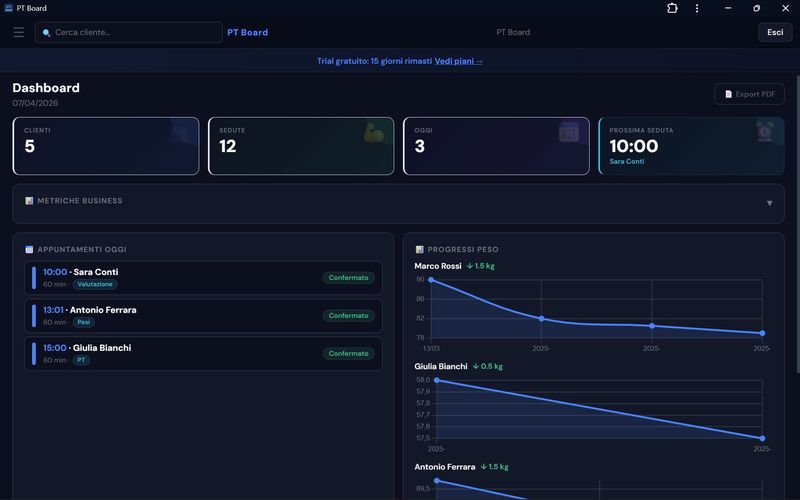Click the 82 kg point on Marco Rossi chart
Image resolution: width=800 pixels, height=500 pixels.
541,318
